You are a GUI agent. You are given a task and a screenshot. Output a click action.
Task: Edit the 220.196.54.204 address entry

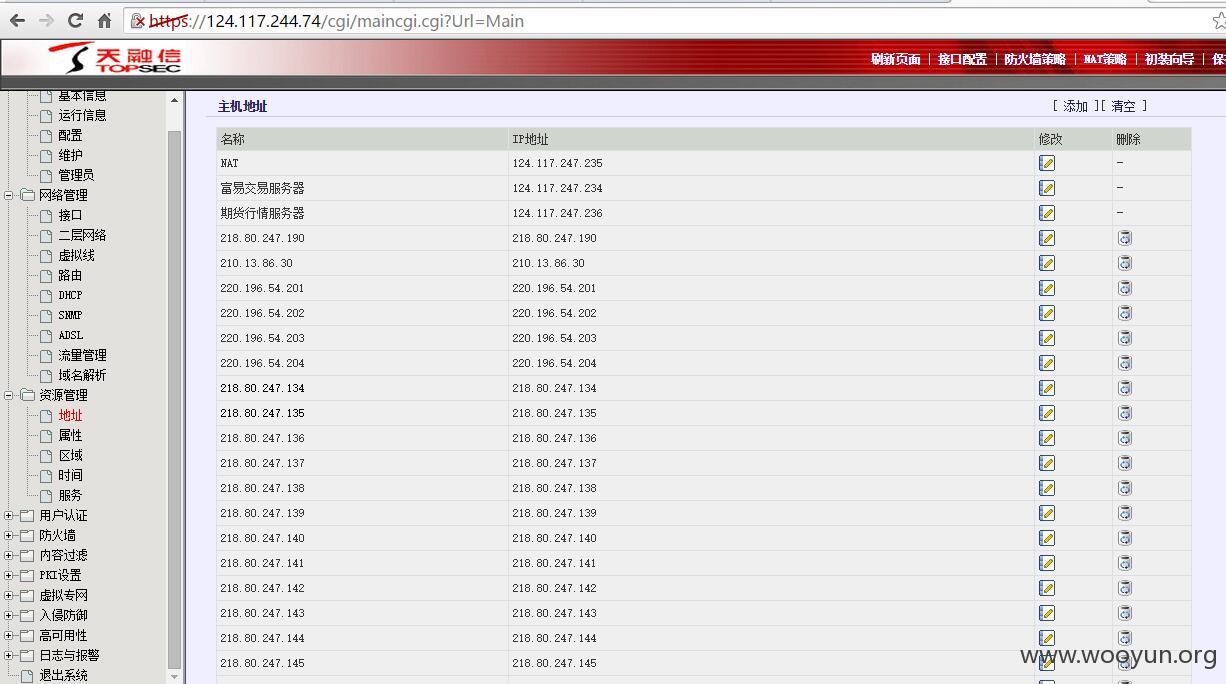point(1047,363)
